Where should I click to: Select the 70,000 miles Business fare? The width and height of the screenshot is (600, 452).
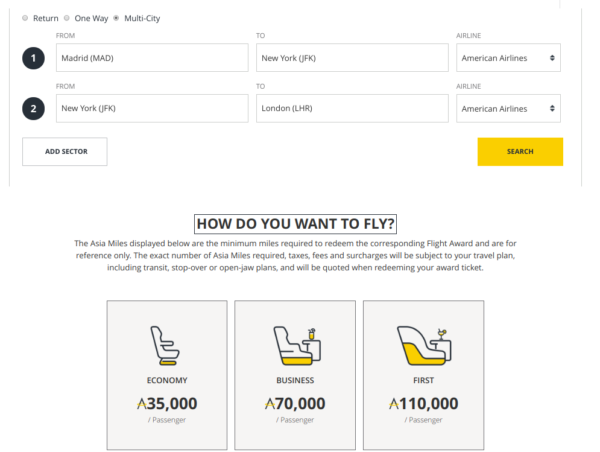(294, 404)
